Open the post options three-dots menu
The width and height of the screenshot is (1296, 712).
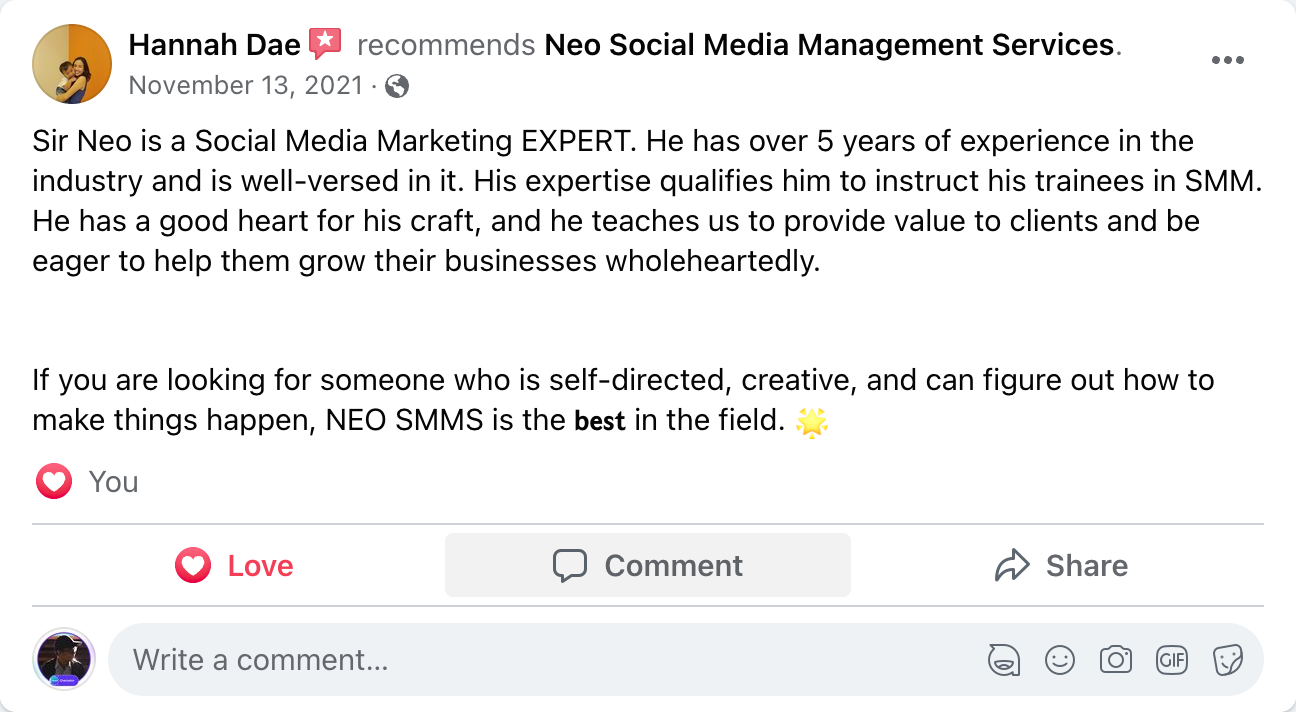[x=1227, y=60]
